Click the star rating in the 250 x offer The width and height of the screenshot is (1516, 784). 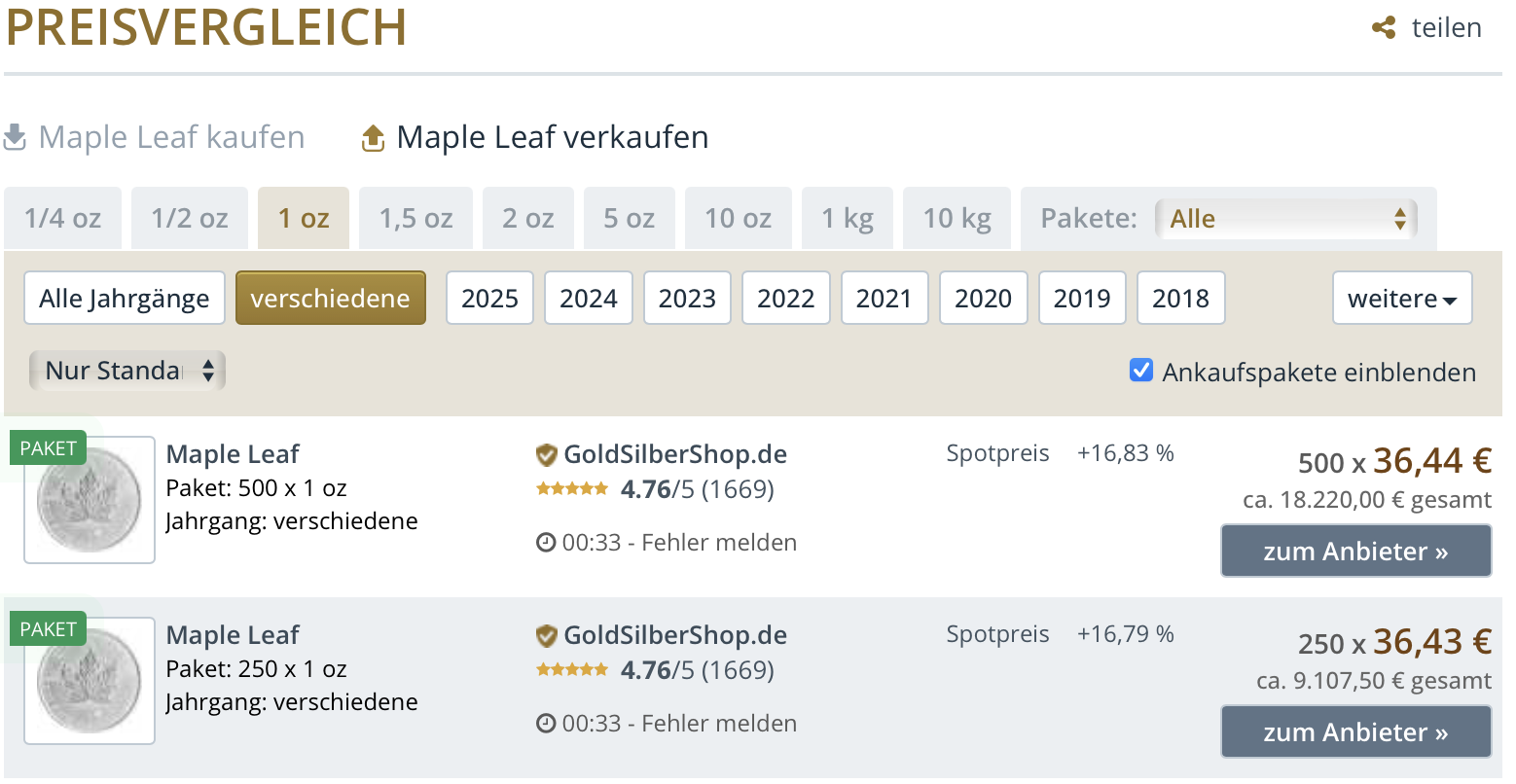coord(572,670)
